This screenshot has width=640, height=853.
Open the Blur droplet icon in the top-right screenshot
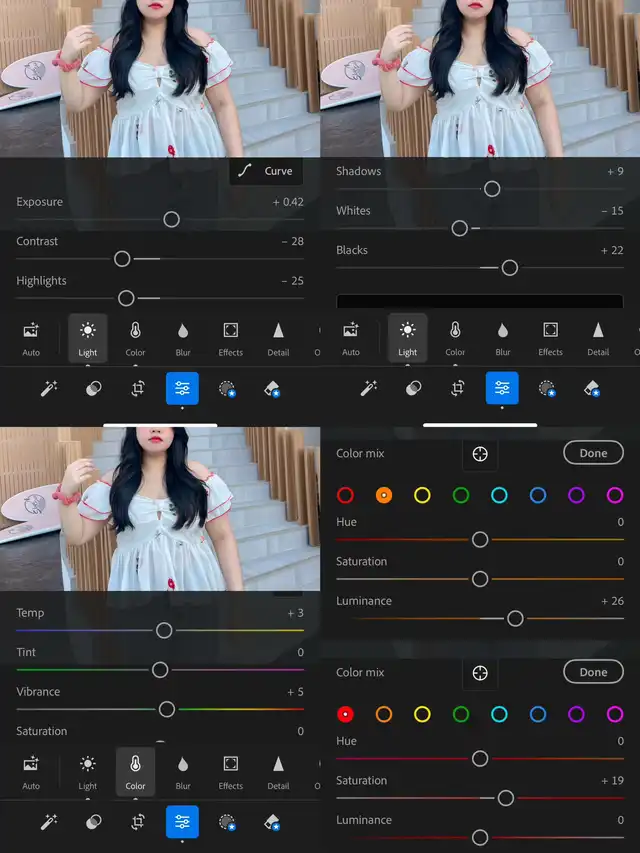point(502,339)
